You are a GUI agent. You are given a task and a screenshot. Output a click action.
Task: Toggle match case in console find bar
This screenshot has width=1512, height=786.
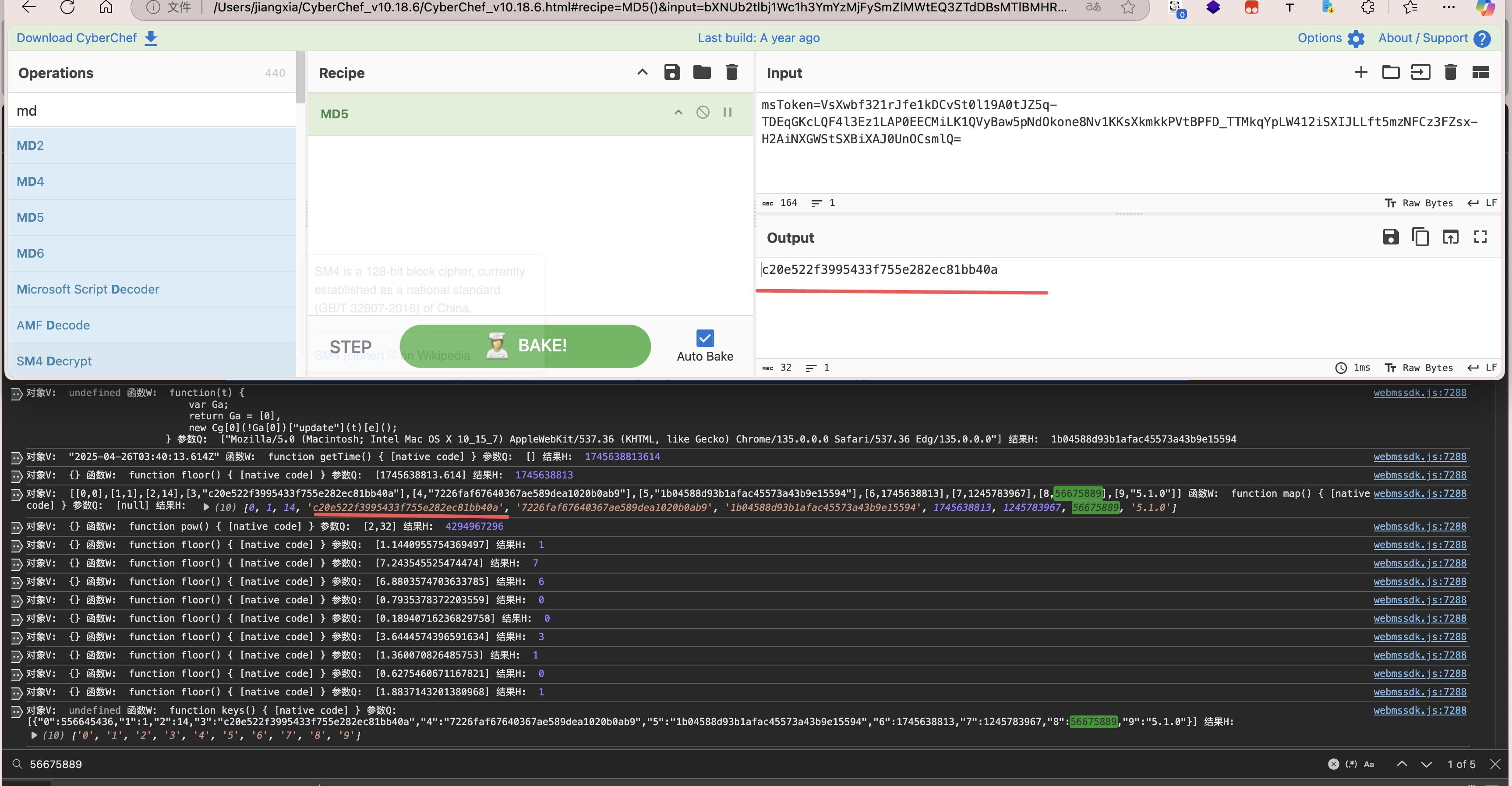point(1369,764)
